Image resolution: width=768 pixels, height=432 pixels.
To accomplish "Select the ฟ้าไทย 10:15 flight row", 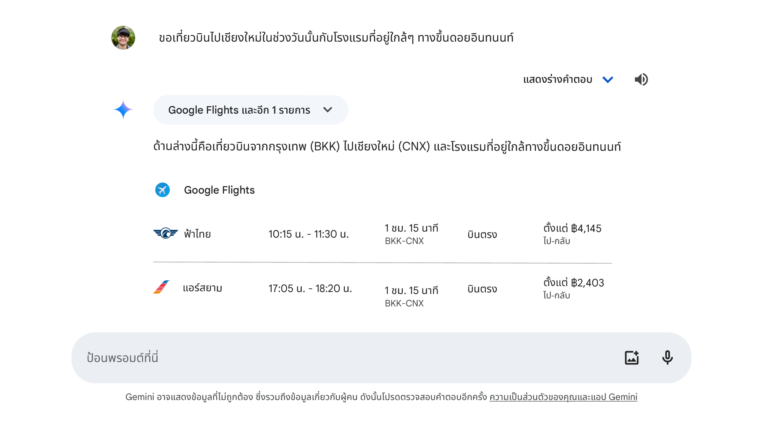I will (382, 234).
